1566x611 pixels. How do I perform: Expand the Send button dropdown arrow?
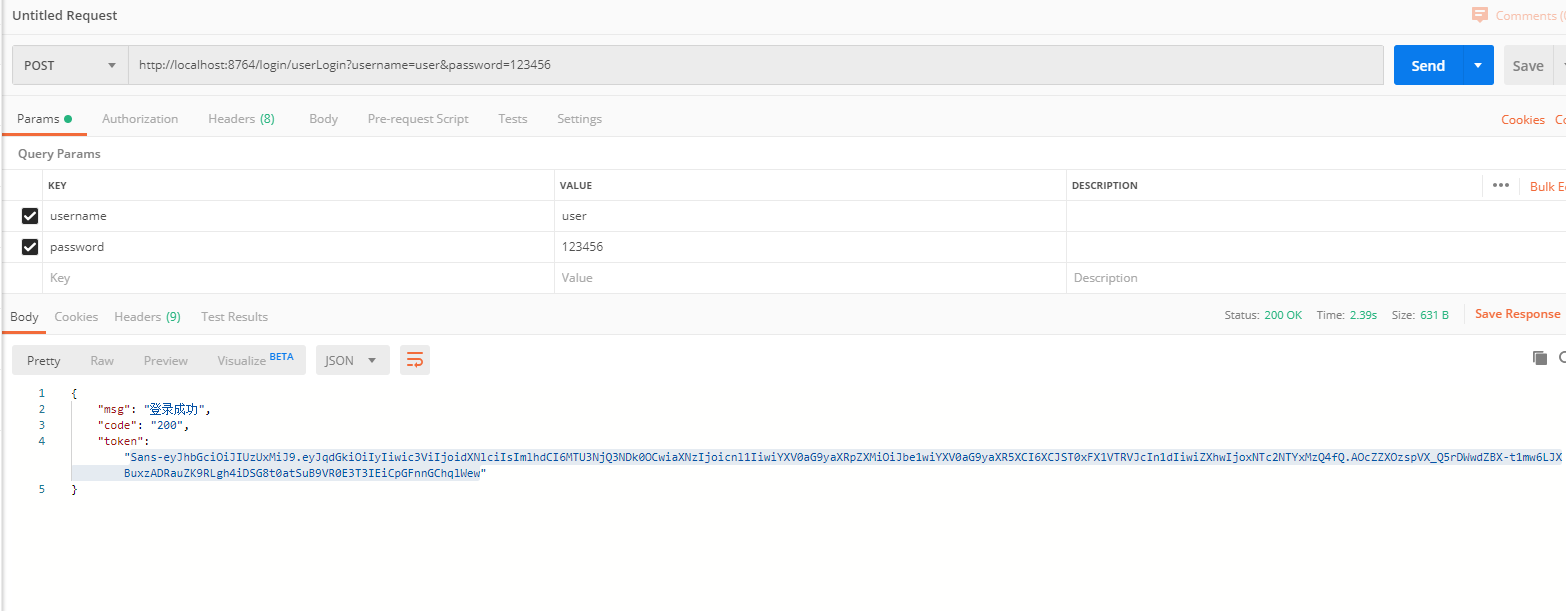tap(1477, 65)
